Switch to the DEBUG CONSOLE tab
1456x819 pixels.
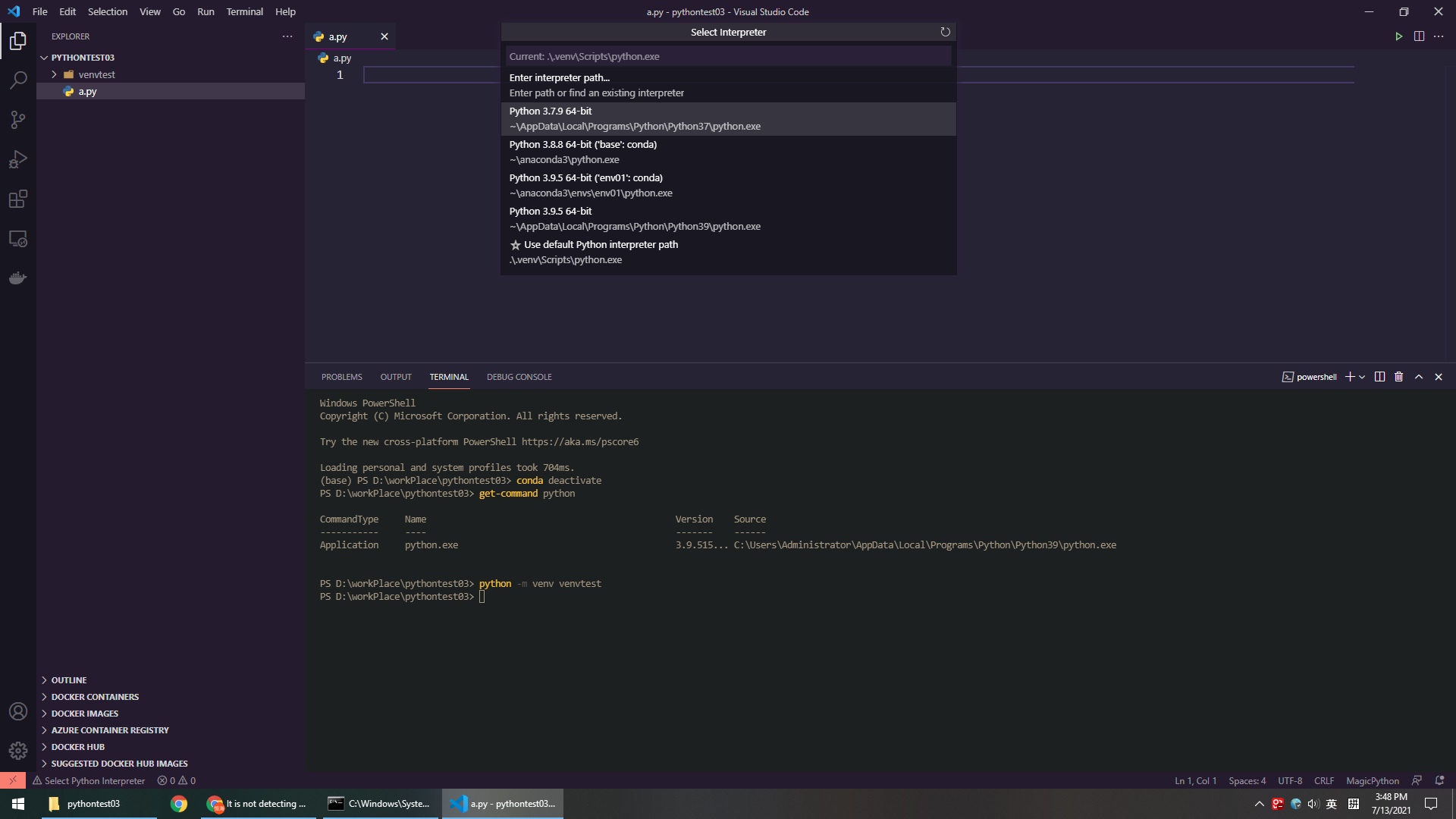point(519,376)
